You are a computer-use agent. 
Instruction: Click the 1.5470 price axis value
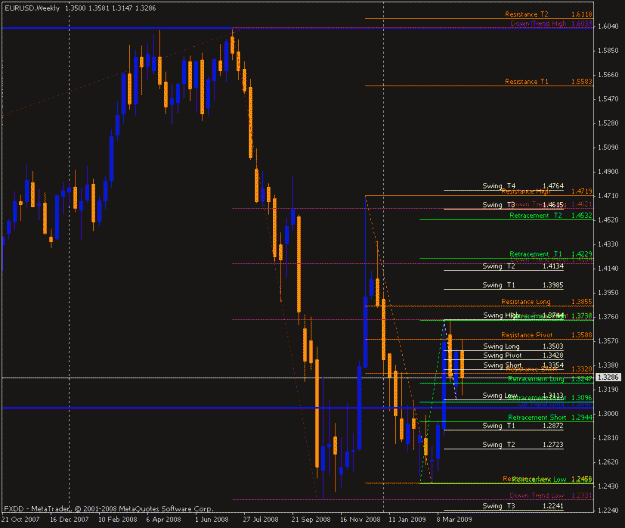pyautogui.click(x=608, y=99)
